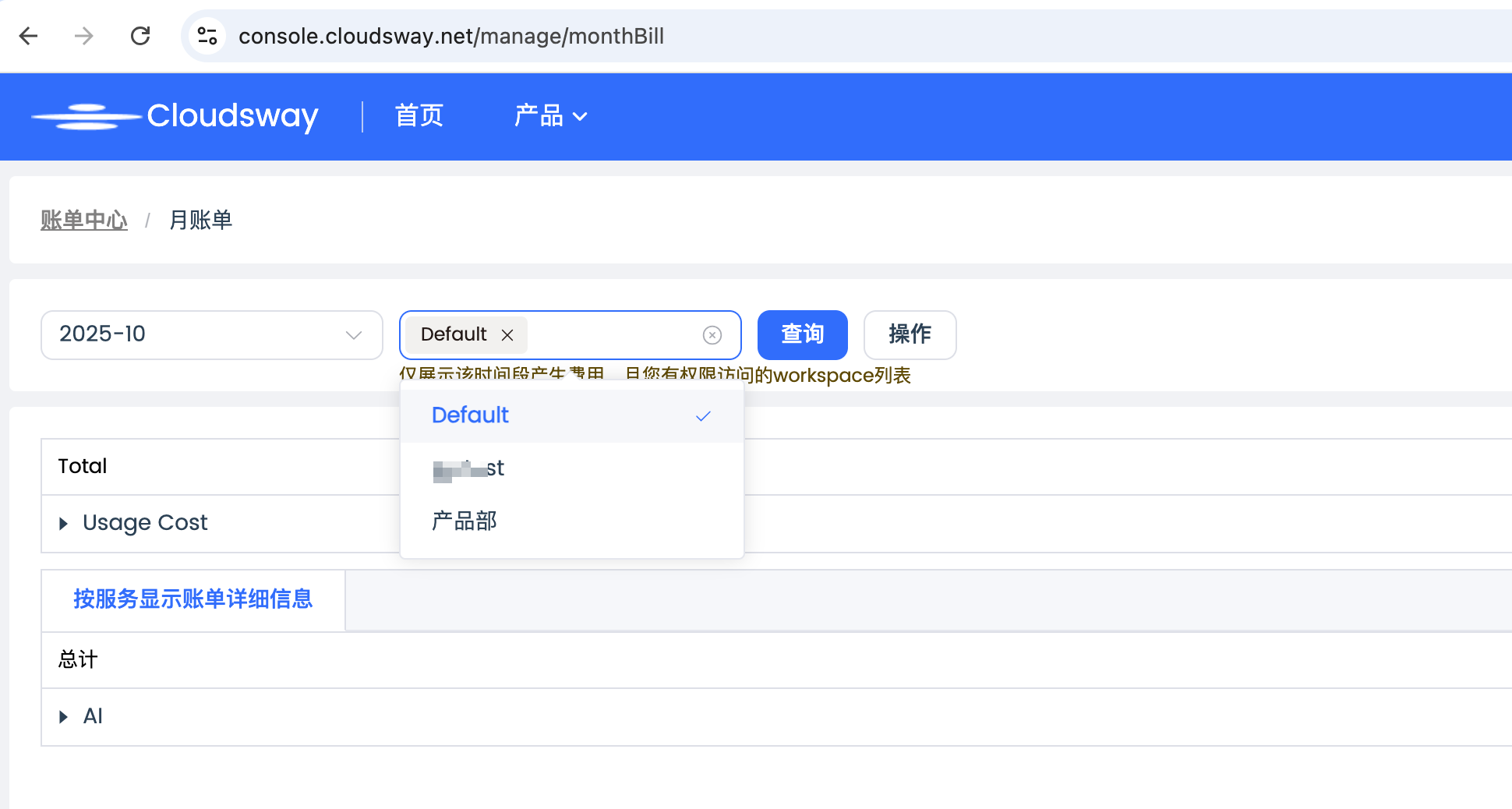The height and width of the screenshot is (809, 1512).
Task: Reload the current page
Action: [140, 36]
